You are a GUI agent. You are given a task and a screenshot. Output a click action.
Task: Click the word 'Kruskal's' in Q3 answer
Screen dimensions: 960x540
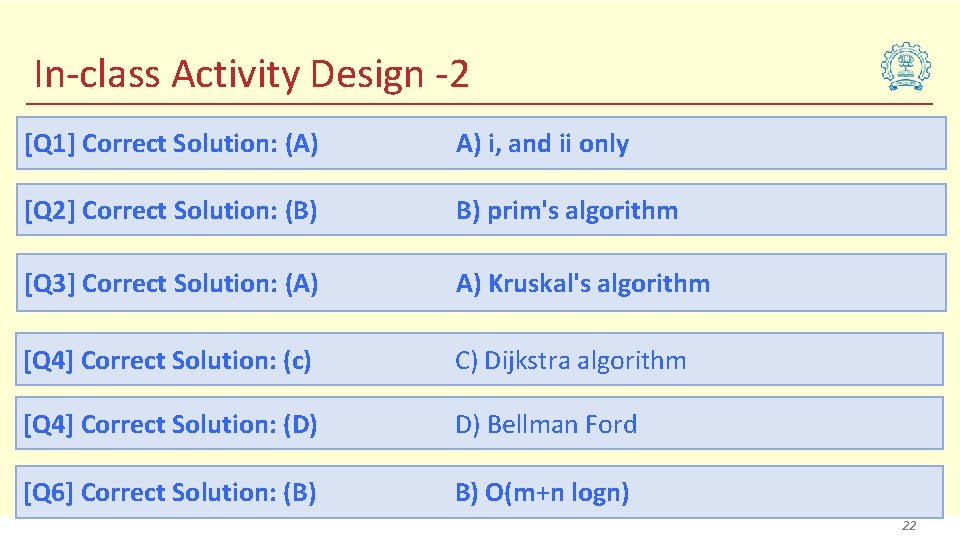[539, 283]
